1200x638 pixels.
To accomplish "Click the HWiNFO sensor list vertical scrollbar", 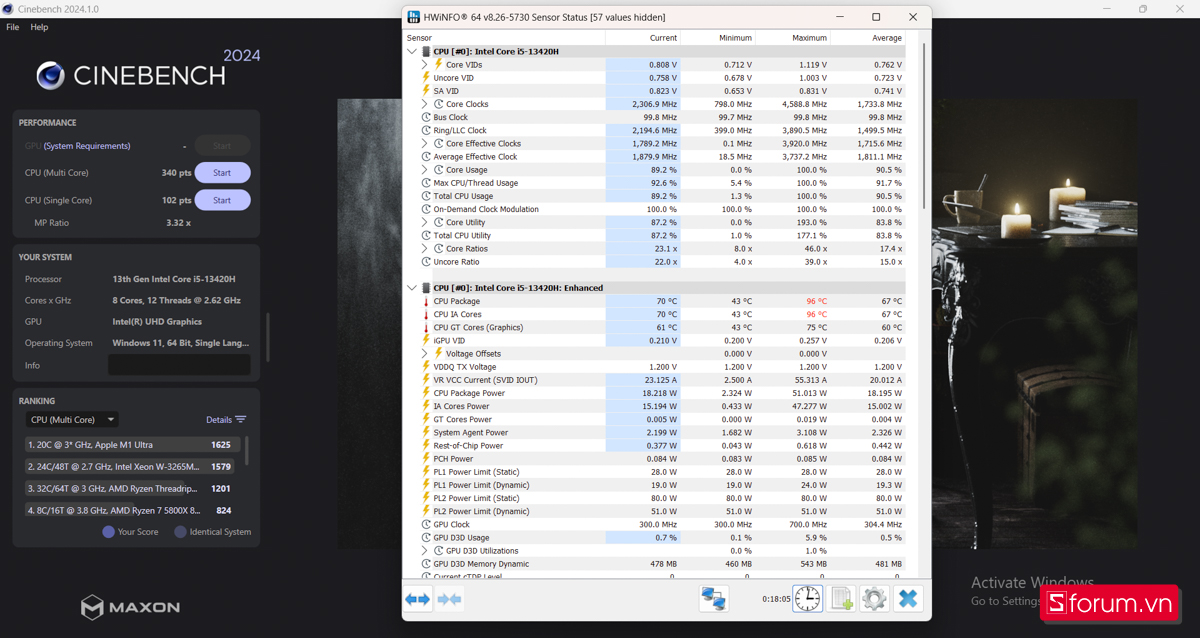I will pos(924,125).
